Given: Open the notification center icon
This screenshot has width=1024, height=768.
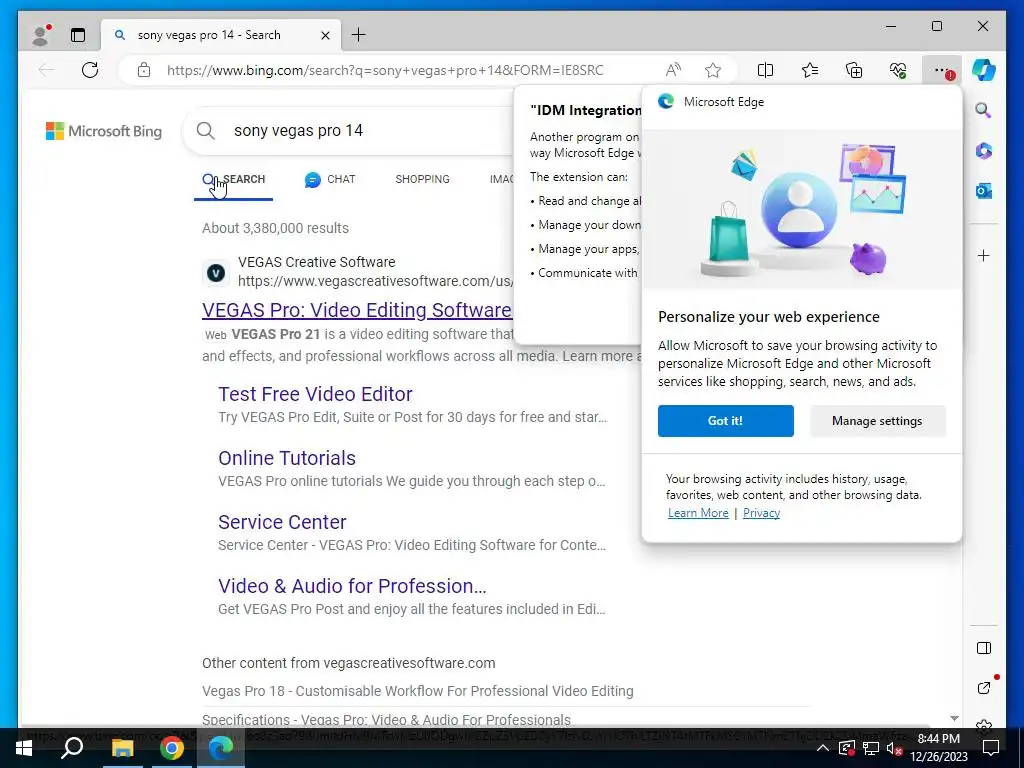Looking at the screenshot, I should pos(991,748).
